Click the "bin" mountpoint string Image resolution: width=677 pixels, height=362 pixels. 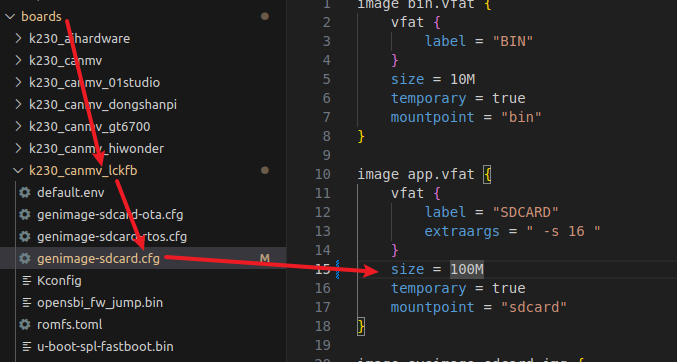[521, 117]
